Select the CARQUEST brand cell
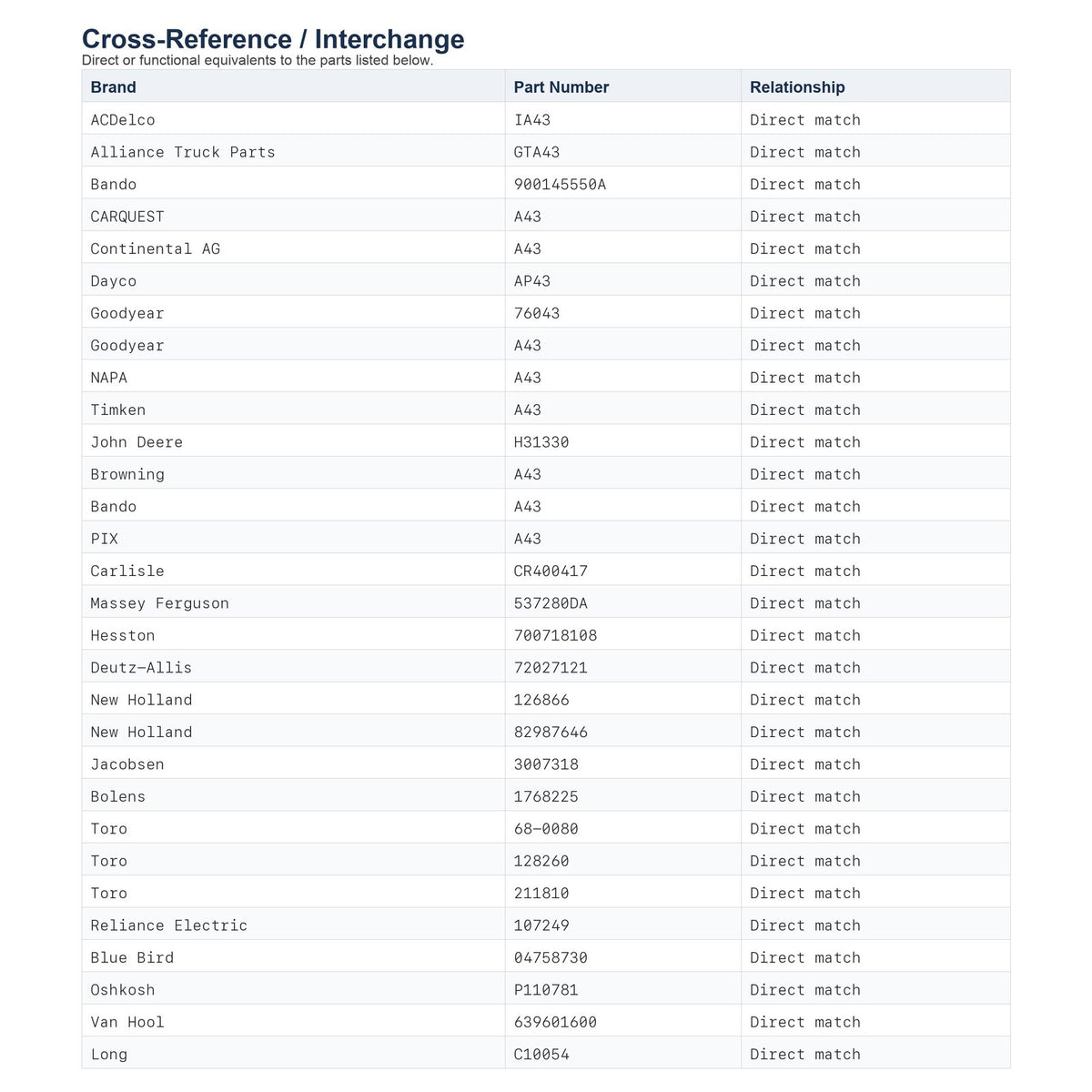1092x1092 pixels. (x=293, y=216)
